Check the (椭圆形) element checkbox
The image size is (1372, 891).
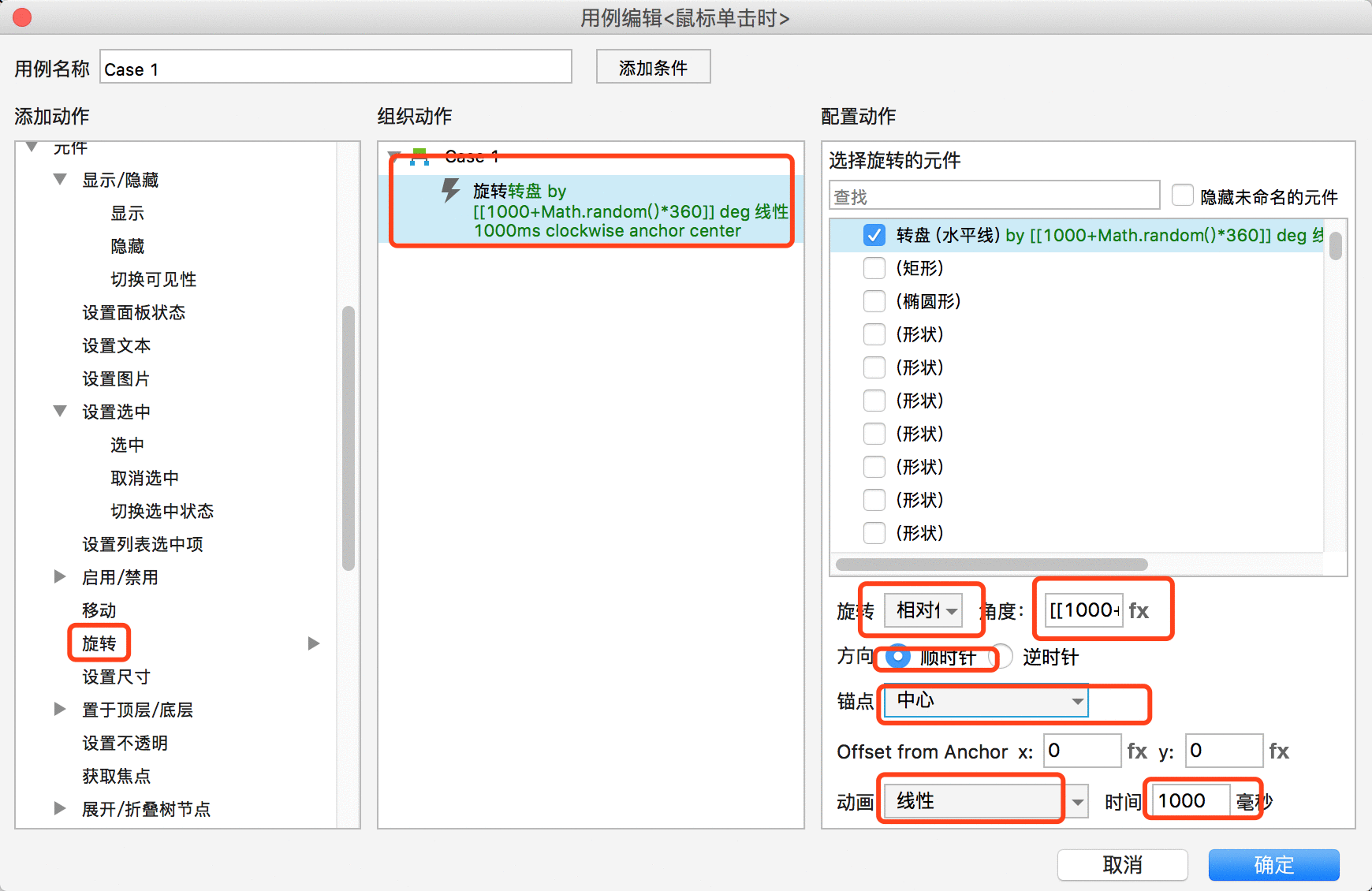pyautogui.click(x=874, y=301)
